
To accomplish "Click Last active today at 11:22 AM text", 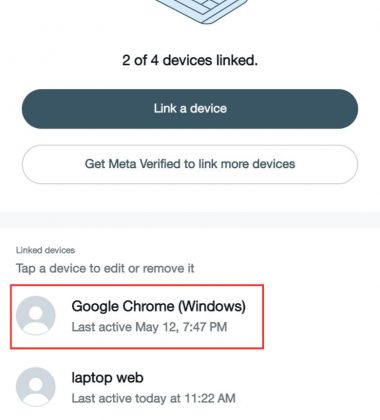I will pos(154,398).
